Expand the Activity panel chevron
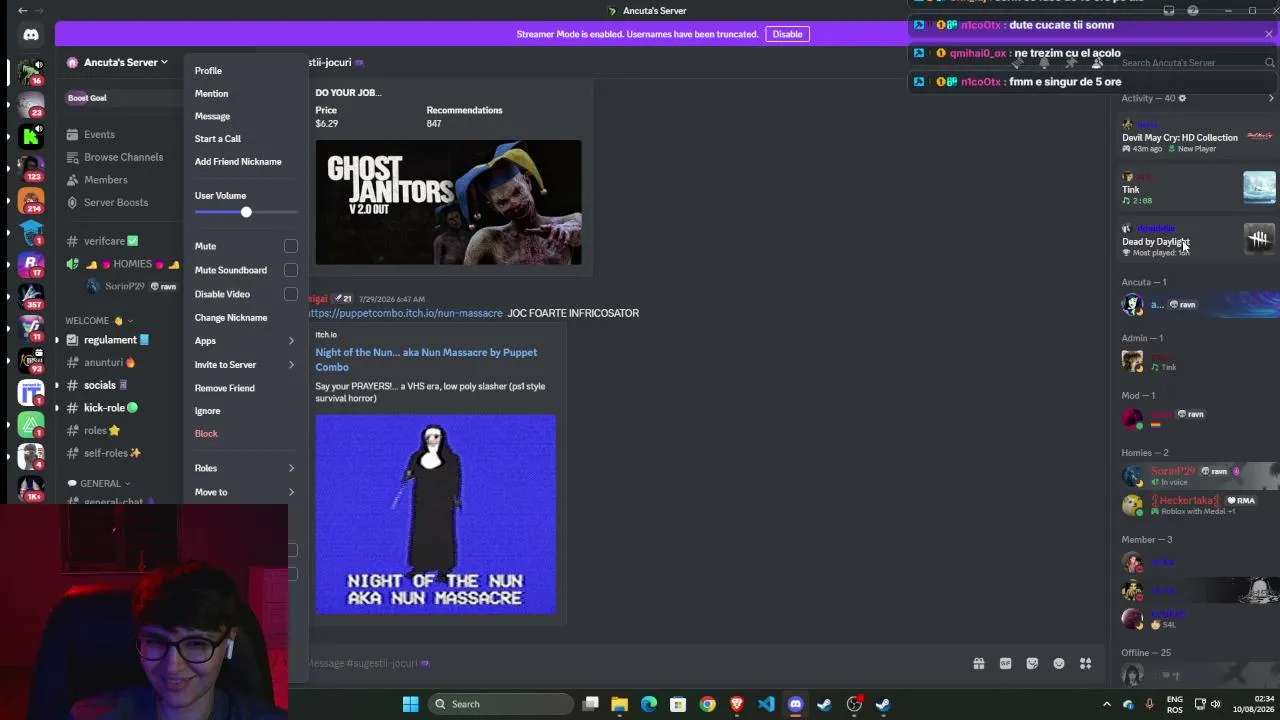This screenshot has width=1280, height=720. 1271,98
